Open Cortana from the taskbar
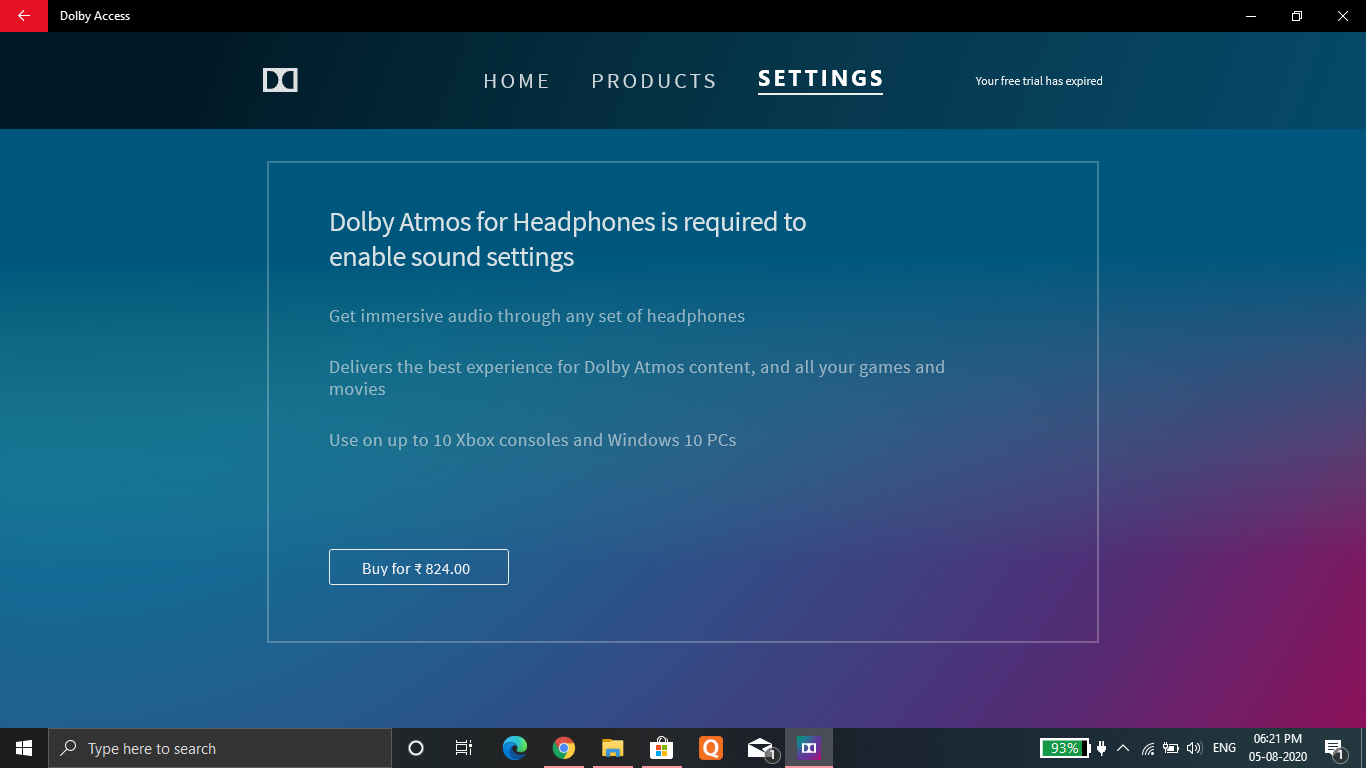This screenshot has height=768, width=1366. (416, 748)
